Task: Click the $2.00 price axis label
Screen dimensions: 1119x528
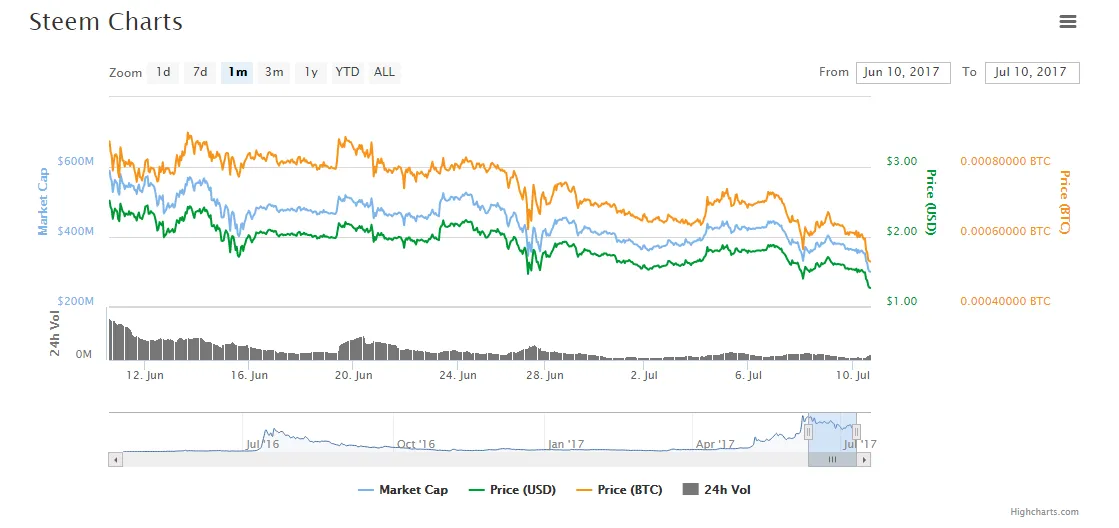Action: click(x=901, y=231)
